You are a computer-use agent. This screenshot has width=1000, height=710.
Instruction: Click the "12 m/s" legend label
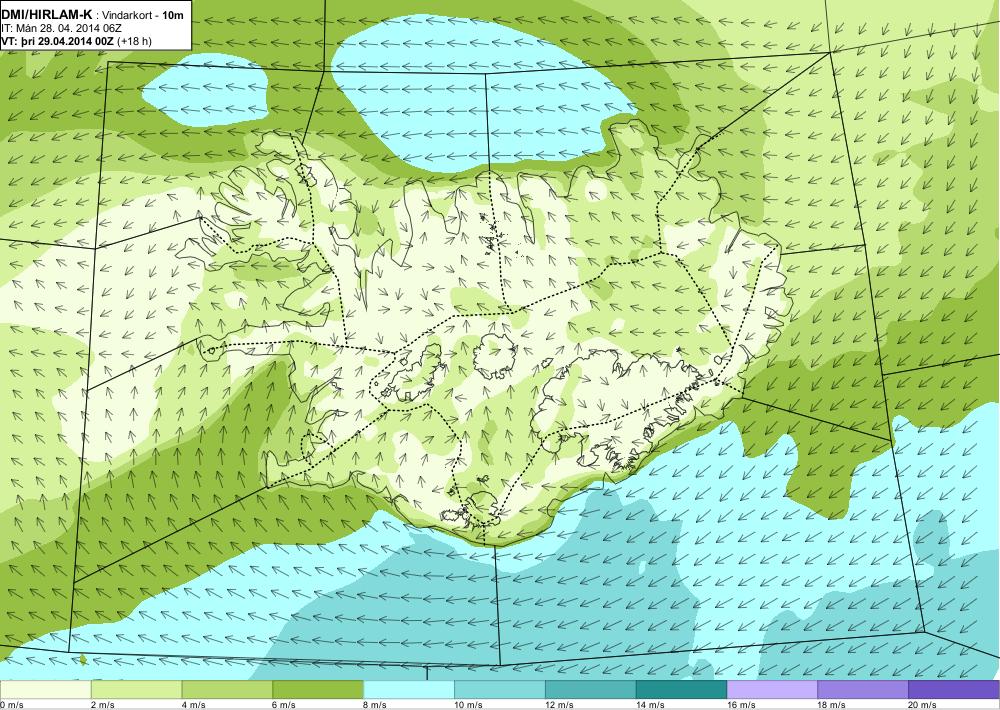point(559,704)
